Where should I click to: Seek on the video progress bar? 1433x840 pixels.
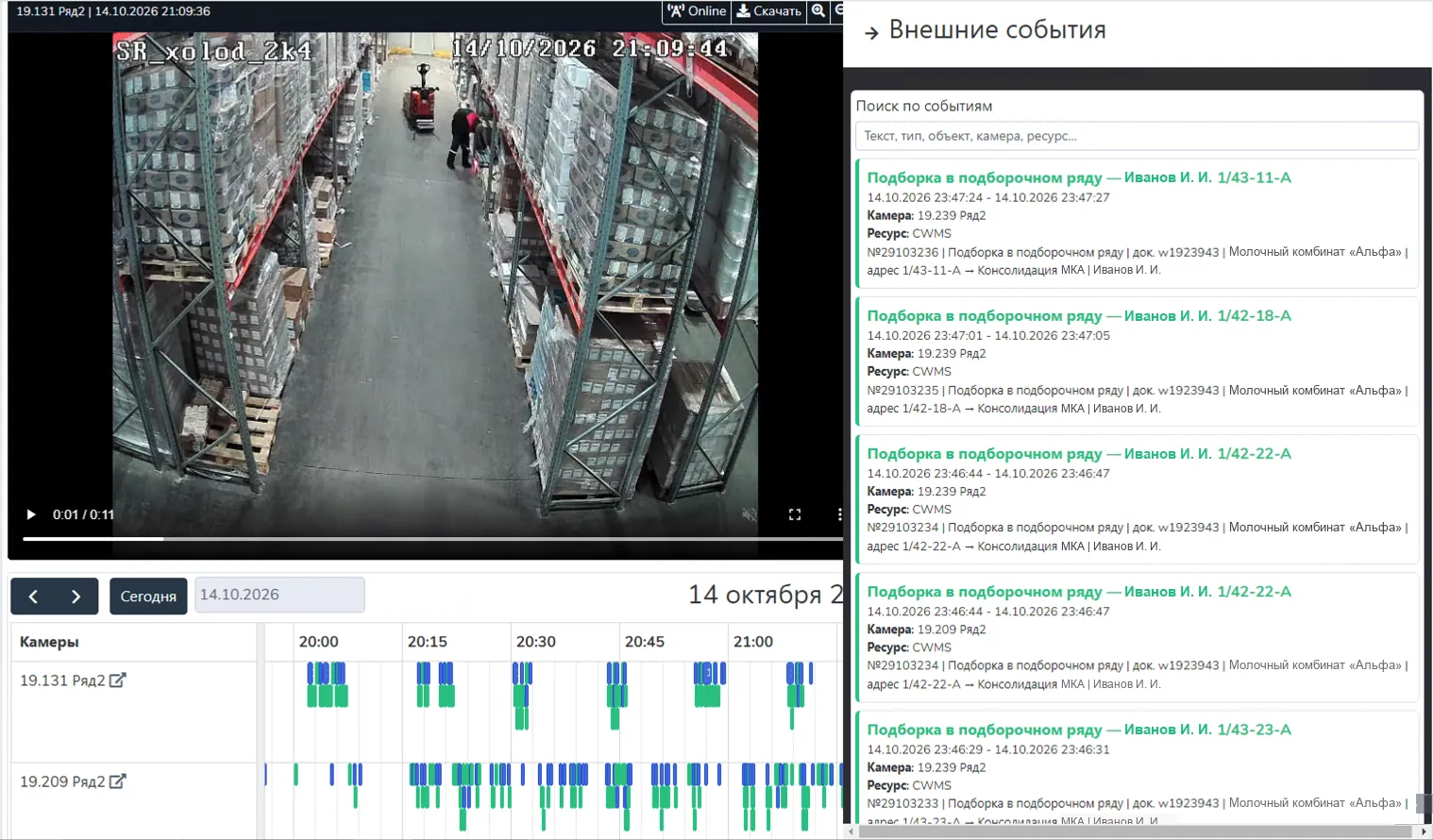432,539
